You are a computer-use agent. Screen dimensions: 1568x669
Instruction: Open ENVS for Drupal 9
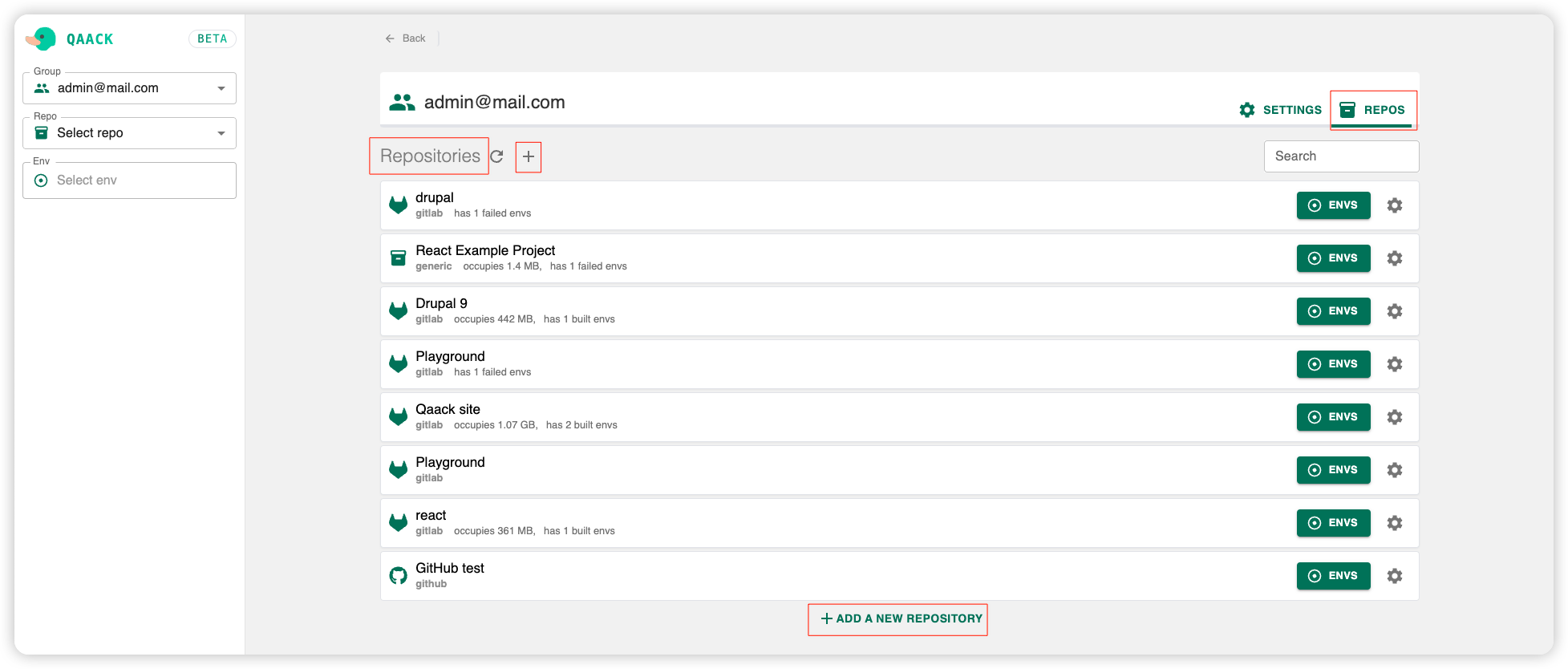pos(1333,311)
